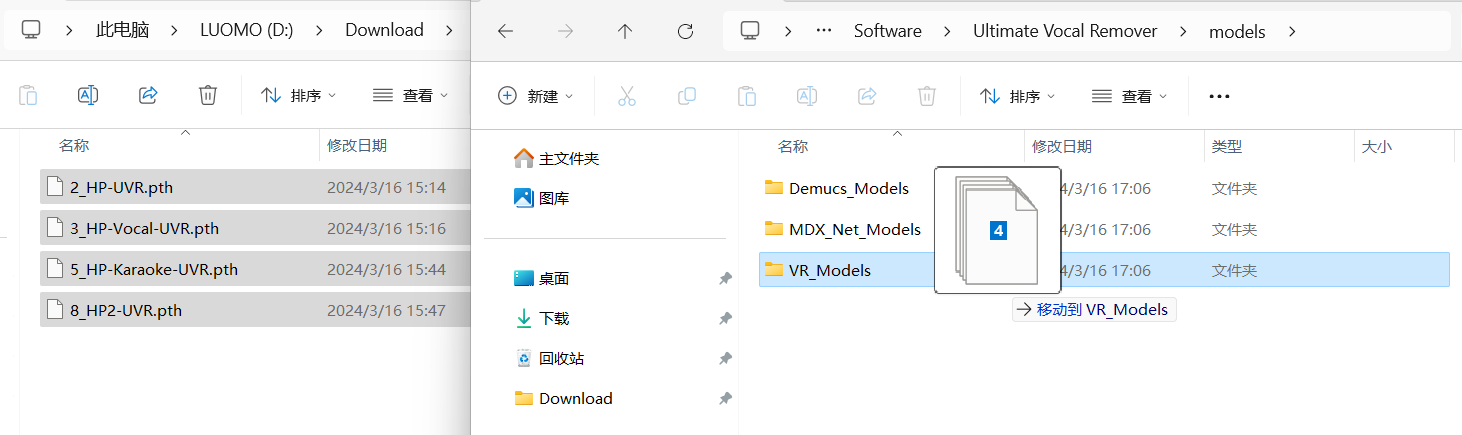Refresh the models folder view
The height and width of the screenshot is (435, 1462).
tap(685, 31)
